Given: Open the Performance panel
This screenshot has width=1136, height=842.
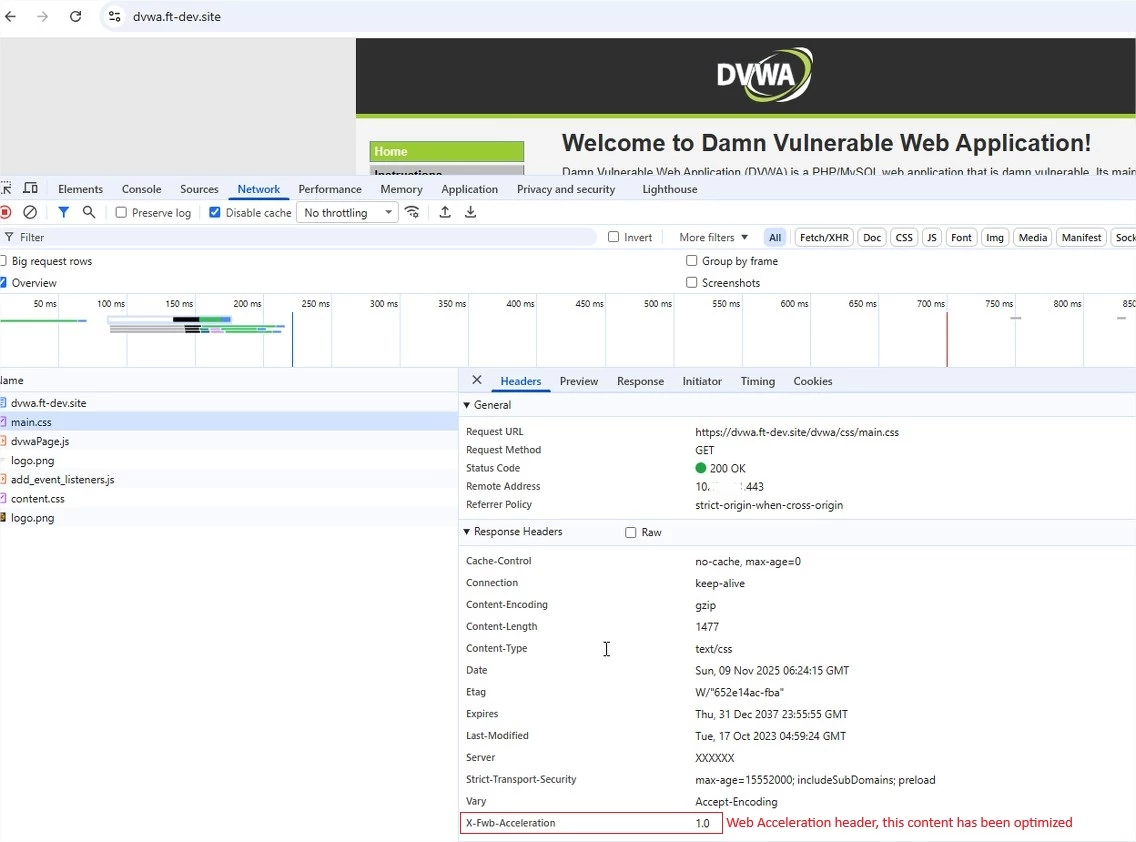Looking at the screenshot, I should (x=330, y=189).
